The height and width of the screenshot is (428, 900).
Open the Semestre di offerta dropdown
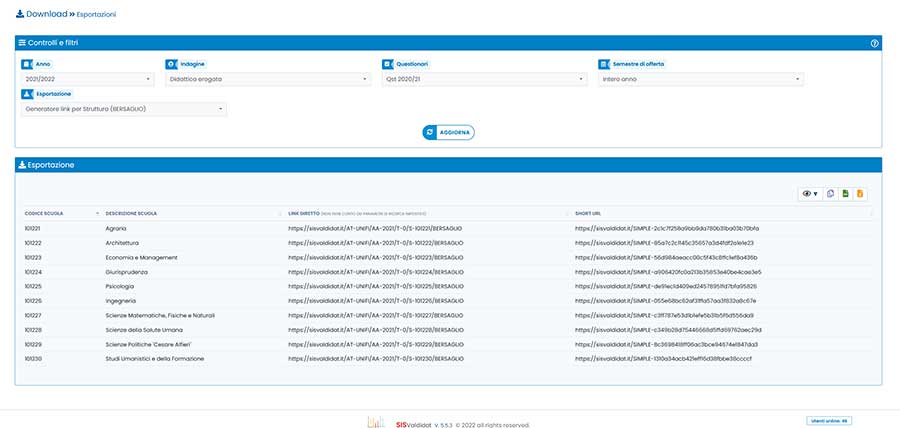700,78
